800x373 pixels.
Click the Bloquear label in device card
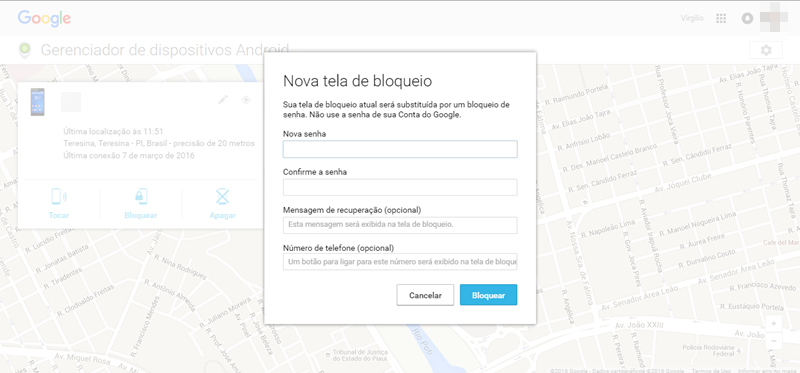(141, 215)
